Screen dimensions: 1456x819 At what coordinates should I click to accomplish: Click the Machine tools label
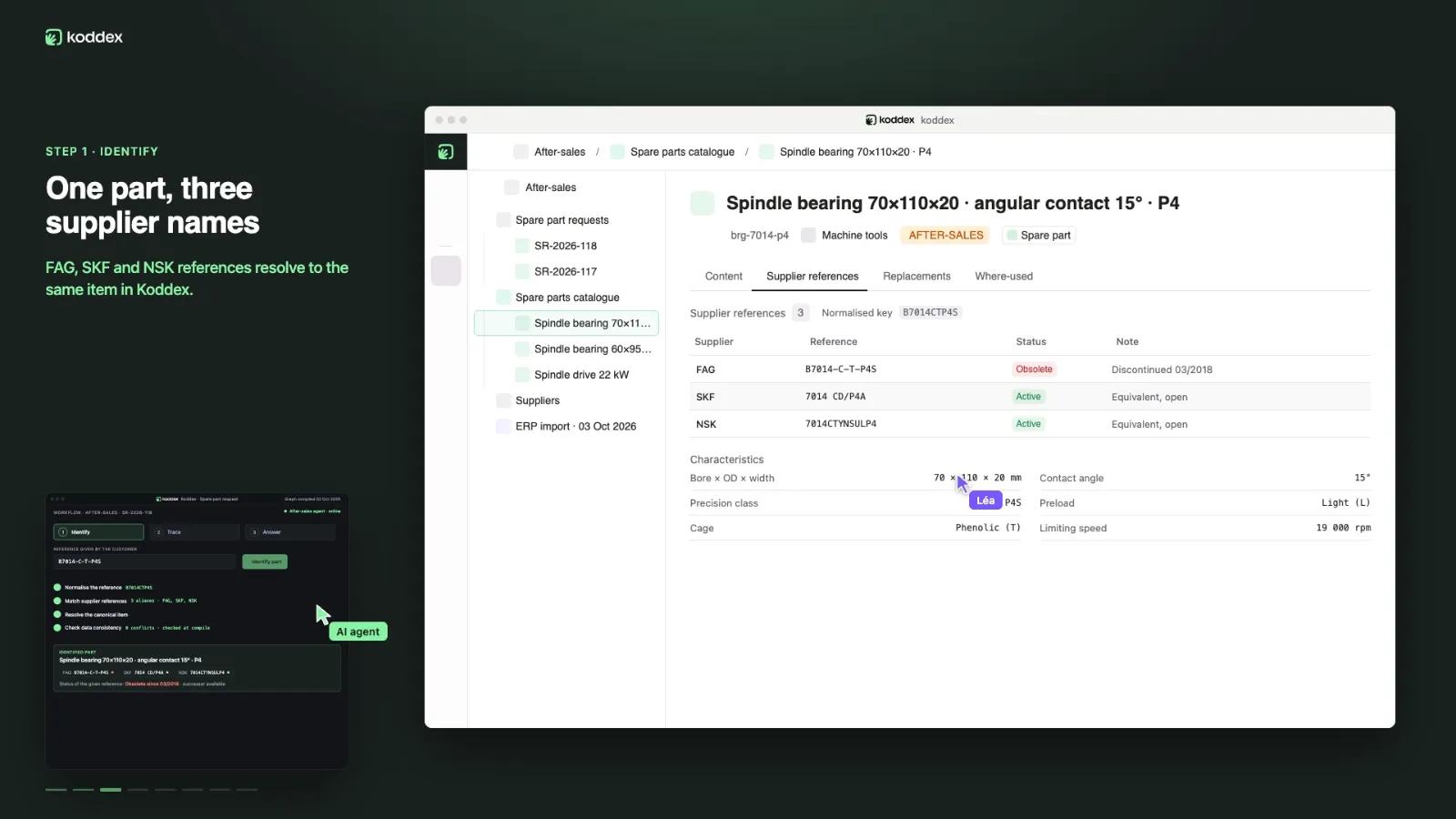click(844, 235)
